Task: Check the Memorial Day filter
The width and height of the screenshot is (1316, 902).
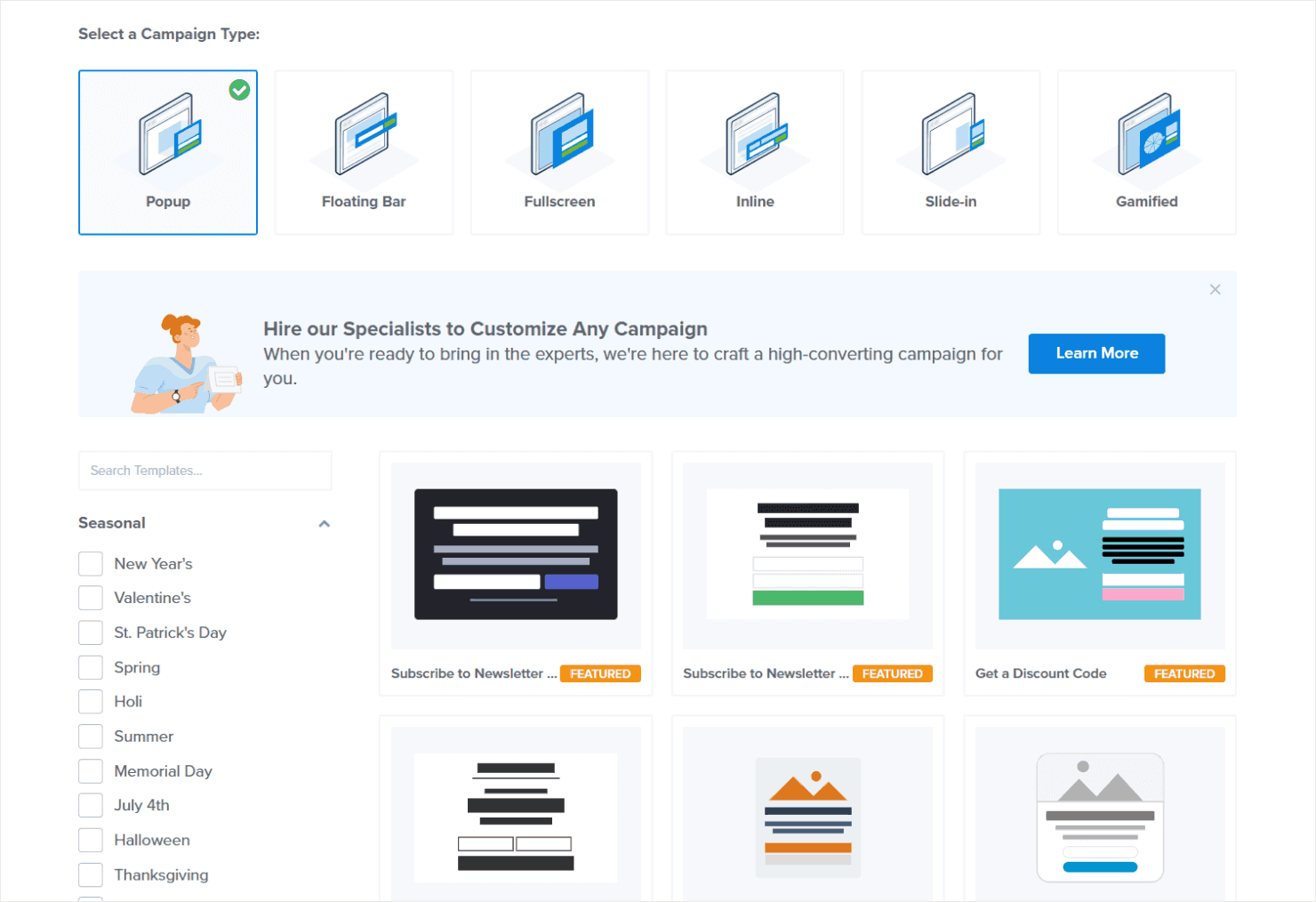Action: [90, 770]
